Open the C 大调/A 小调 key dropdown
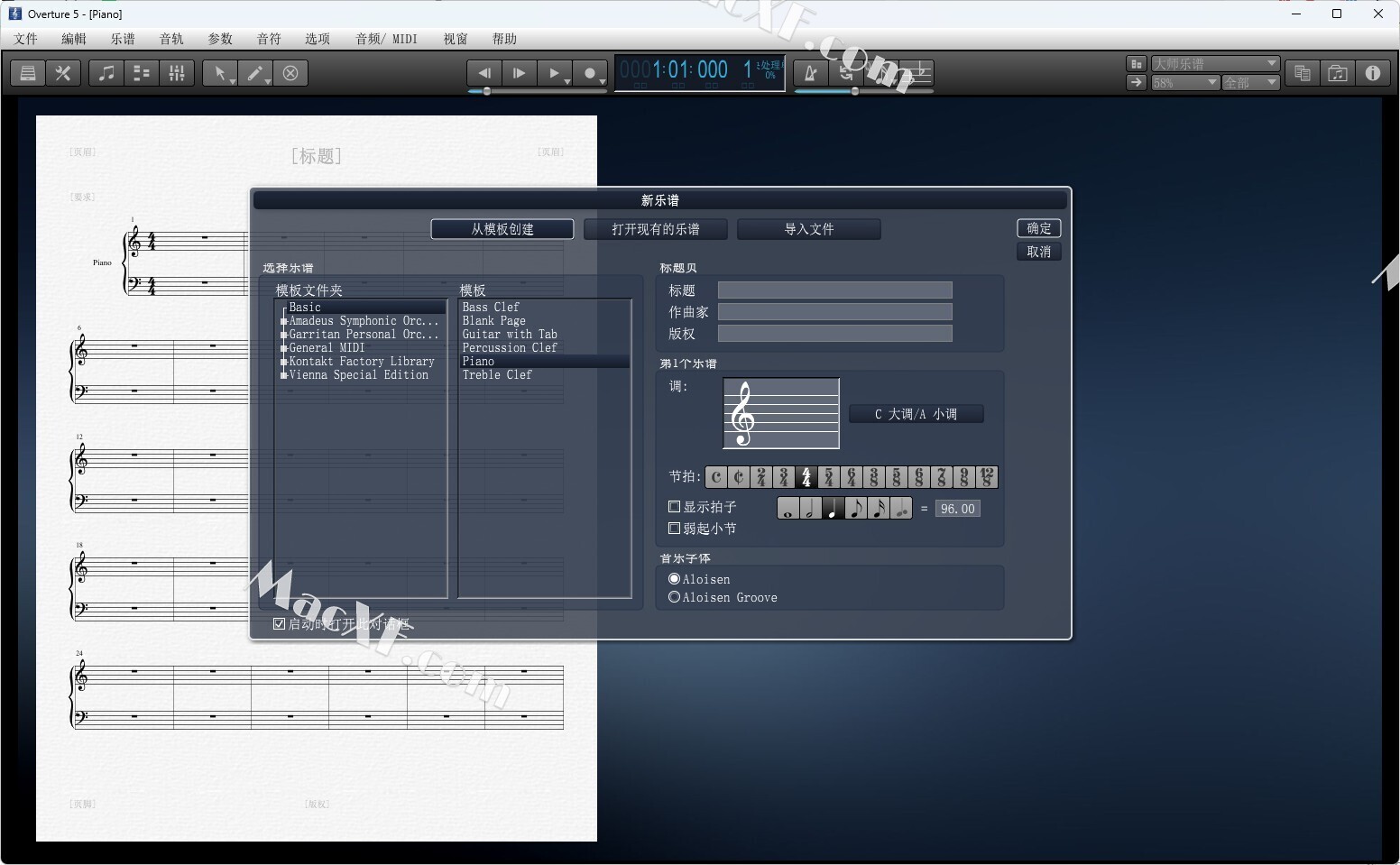 point(916,414)
